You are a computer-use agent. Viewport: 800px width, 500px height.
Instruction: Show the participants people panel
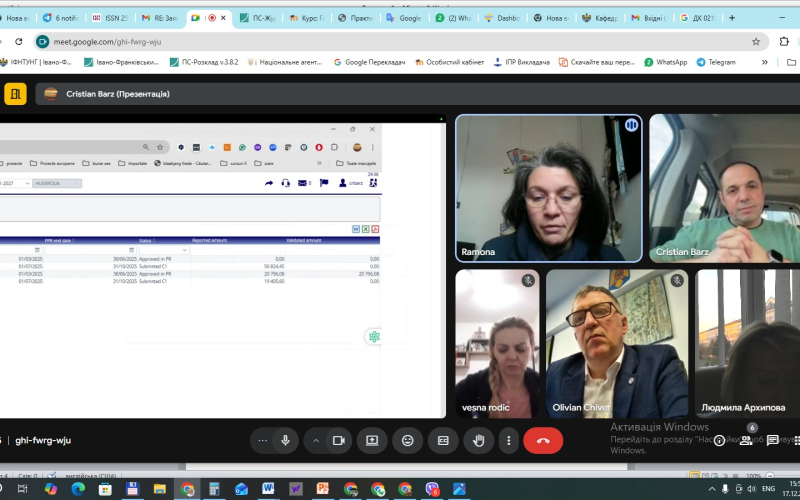point(746,440)
